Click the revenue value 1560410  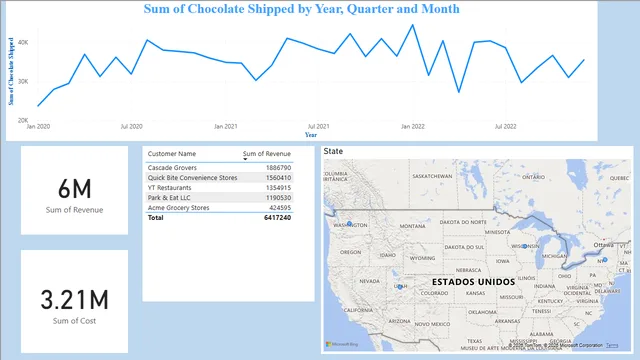click(x=278, y=178)
